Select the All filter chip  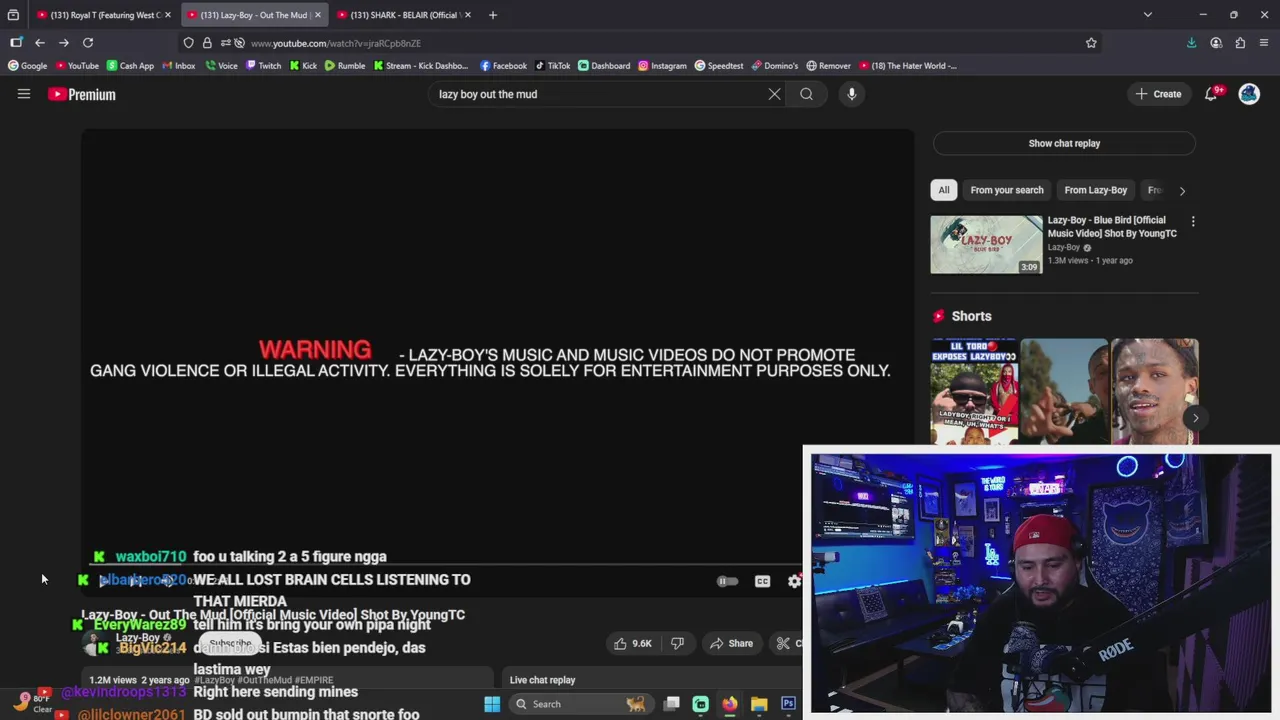(943, 190)
